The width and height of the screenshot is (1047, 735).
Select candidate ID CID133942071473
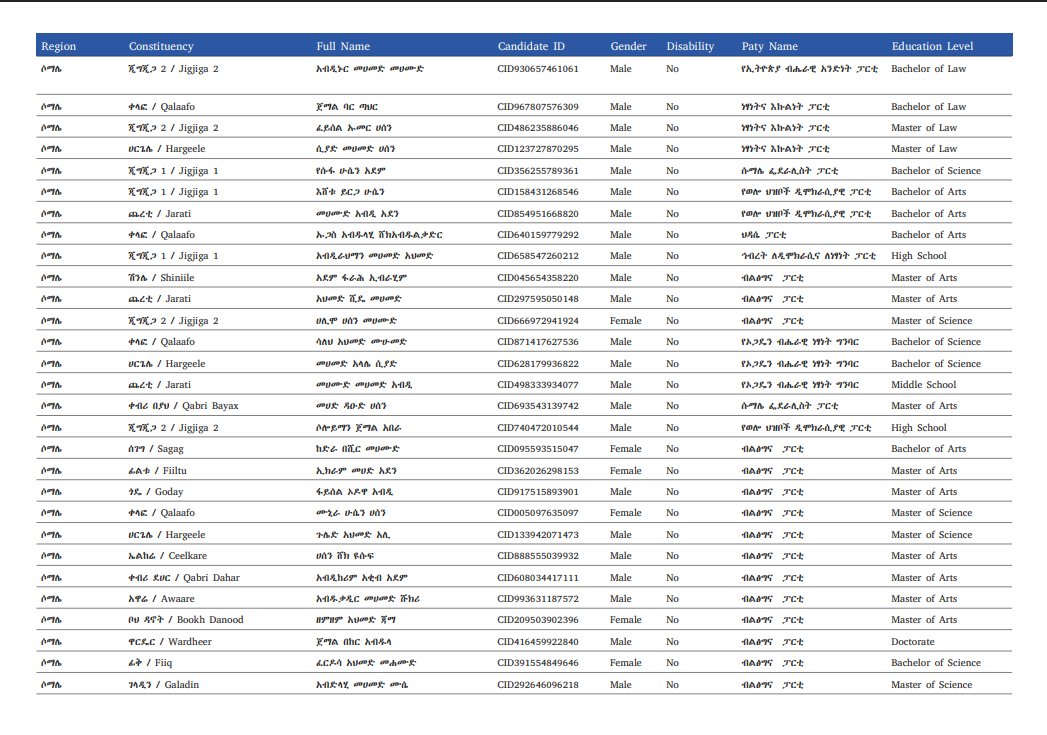pos(538,535)
